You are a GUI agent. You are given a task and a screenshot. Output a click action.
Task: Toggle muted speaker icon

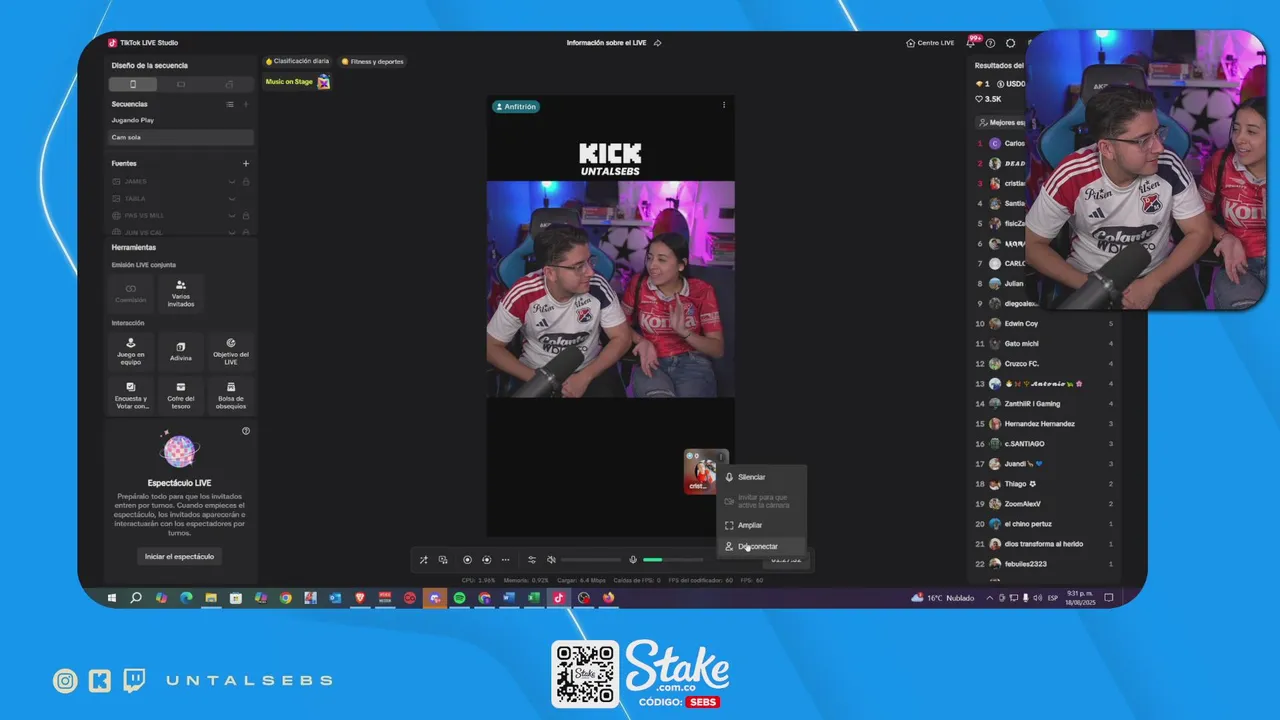551,560
